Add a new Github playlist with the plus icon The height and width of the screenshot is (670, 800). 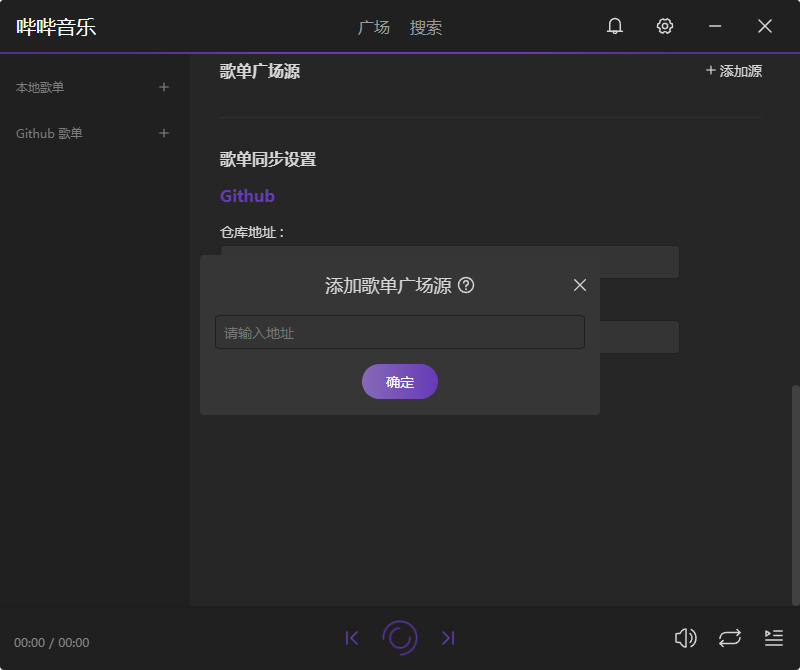[164, 133]
